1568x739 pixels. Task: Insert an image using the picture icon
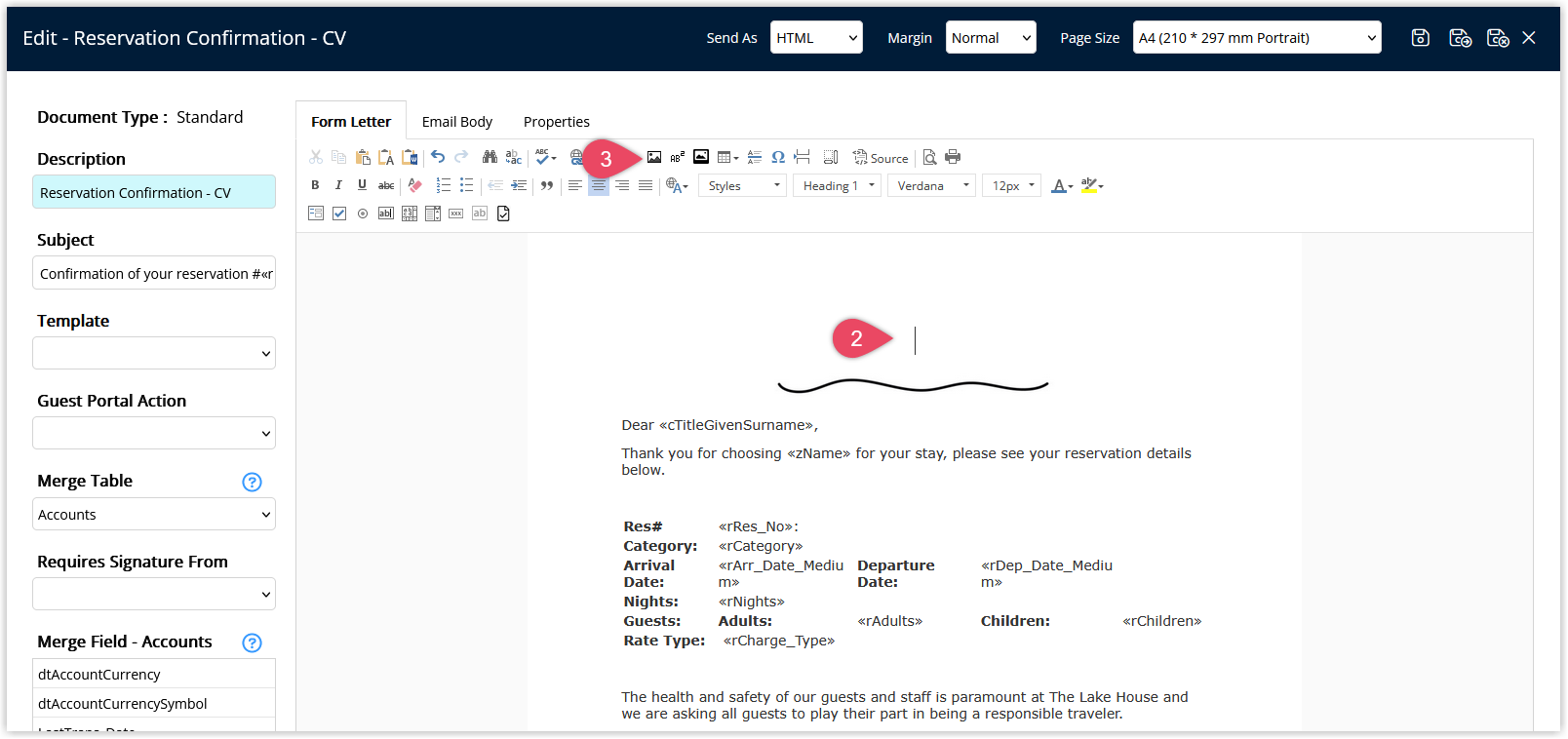point(654,157)
